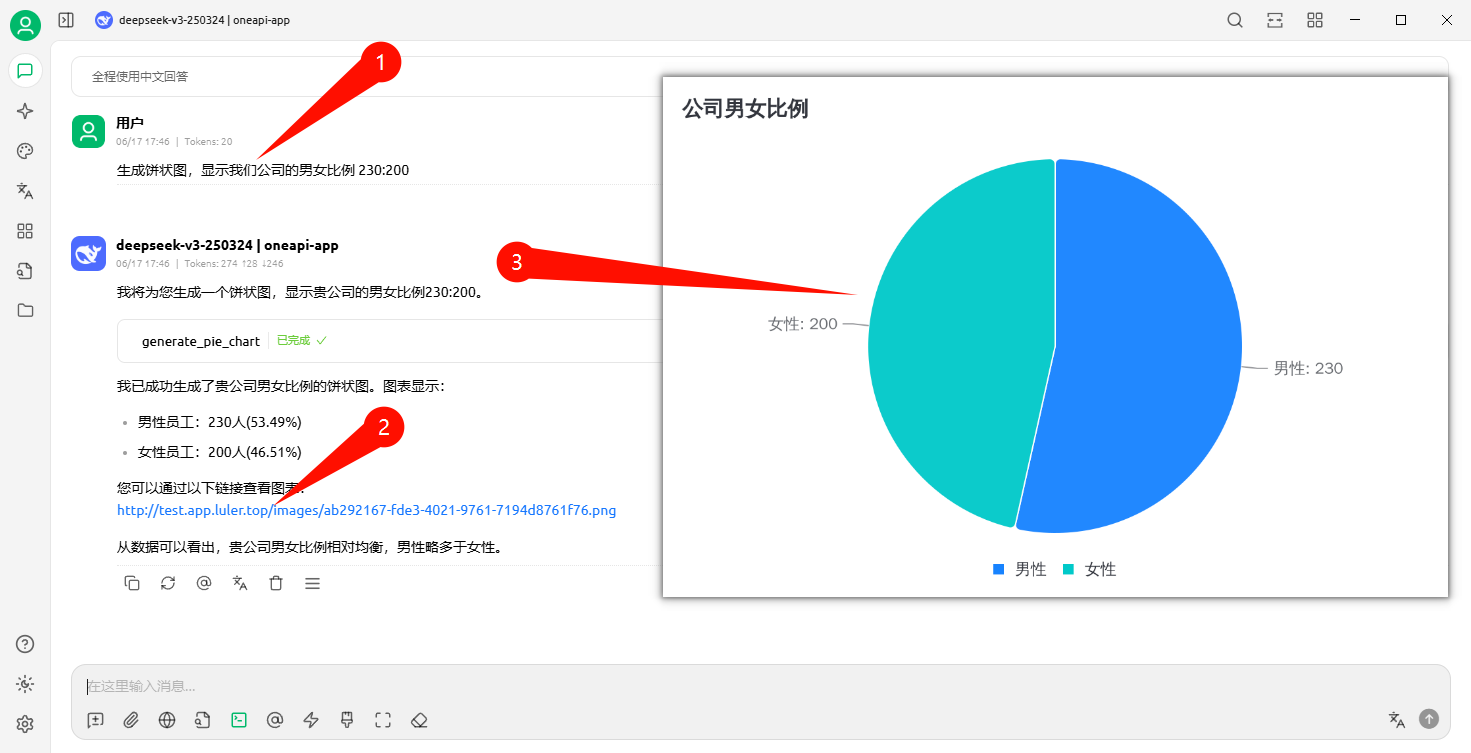This screenshot has width=1471, height=753.
Task: Click the 用户 sender name
Action: click(130, 123)
